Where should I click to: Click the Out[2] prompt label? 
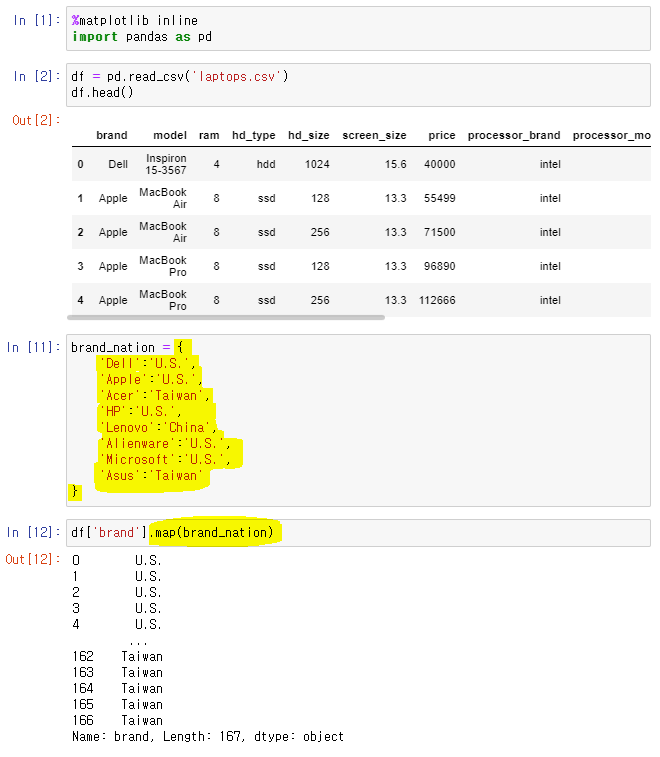(36, 120)
